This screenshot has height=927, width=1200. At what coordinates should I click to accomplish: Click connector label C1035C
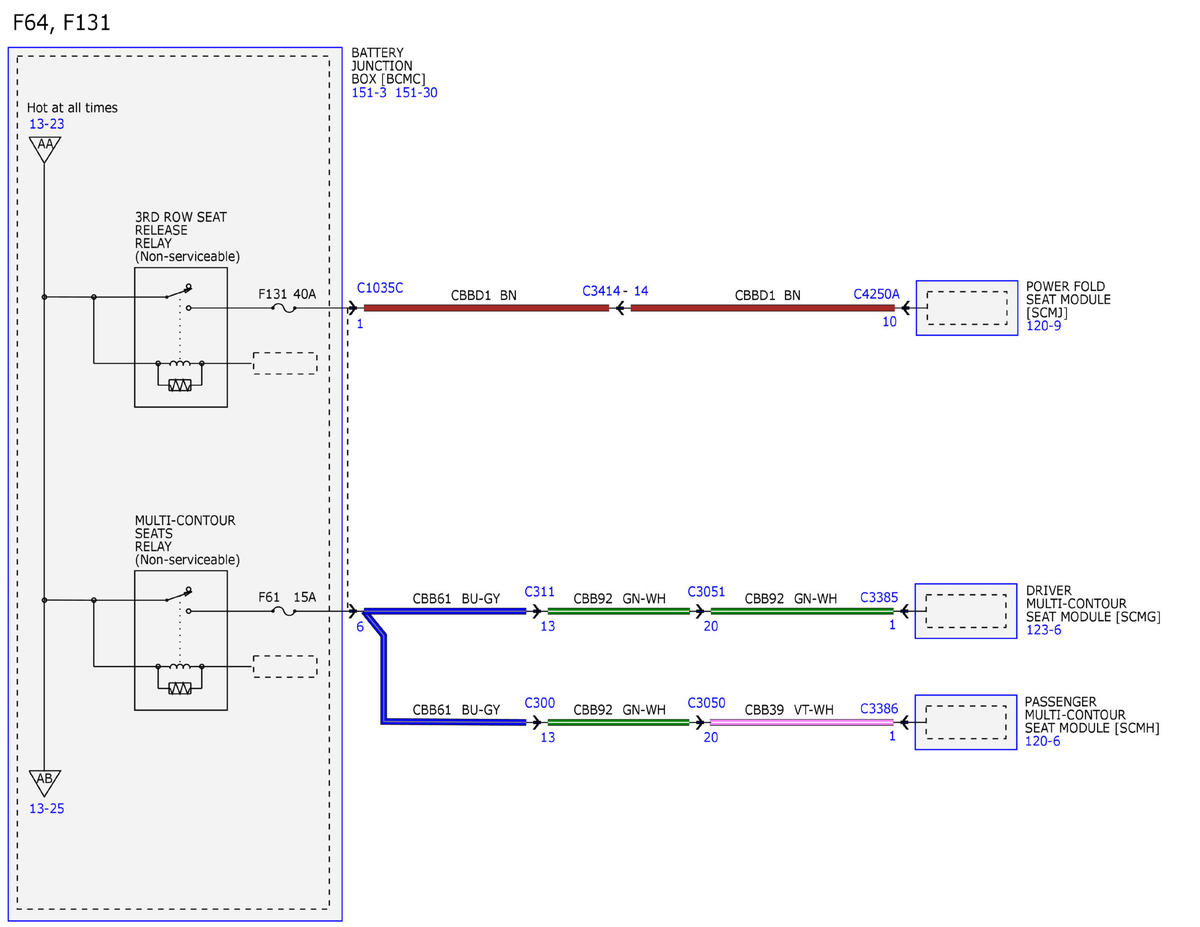click(380, 288)
